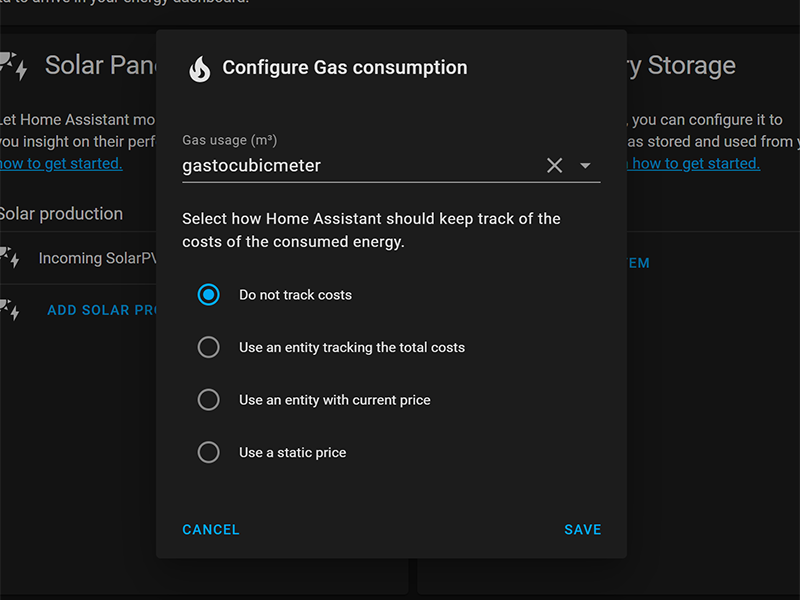
Task: Clear the gastocubicmeter entity selection
Action: [555, 165]
